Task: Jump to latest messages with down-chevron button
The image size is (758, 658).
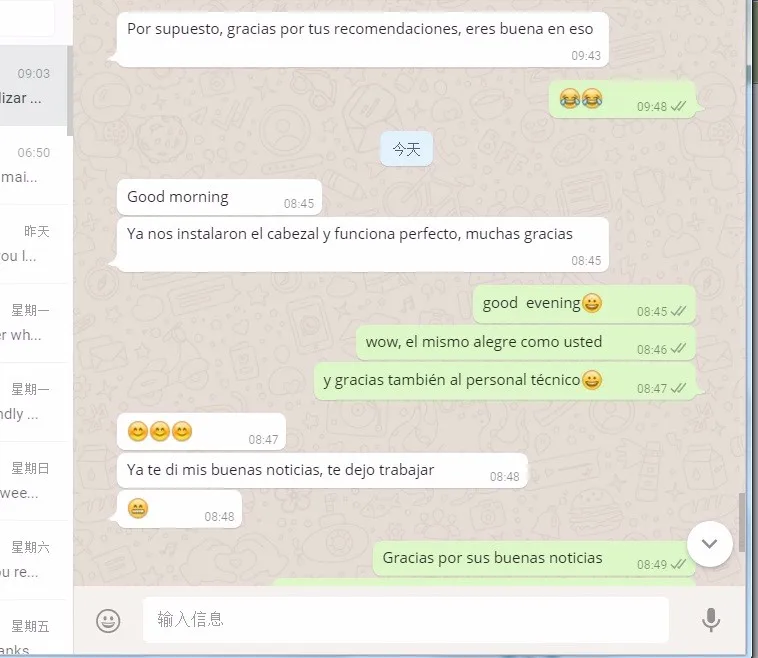Action: (709, 543)
